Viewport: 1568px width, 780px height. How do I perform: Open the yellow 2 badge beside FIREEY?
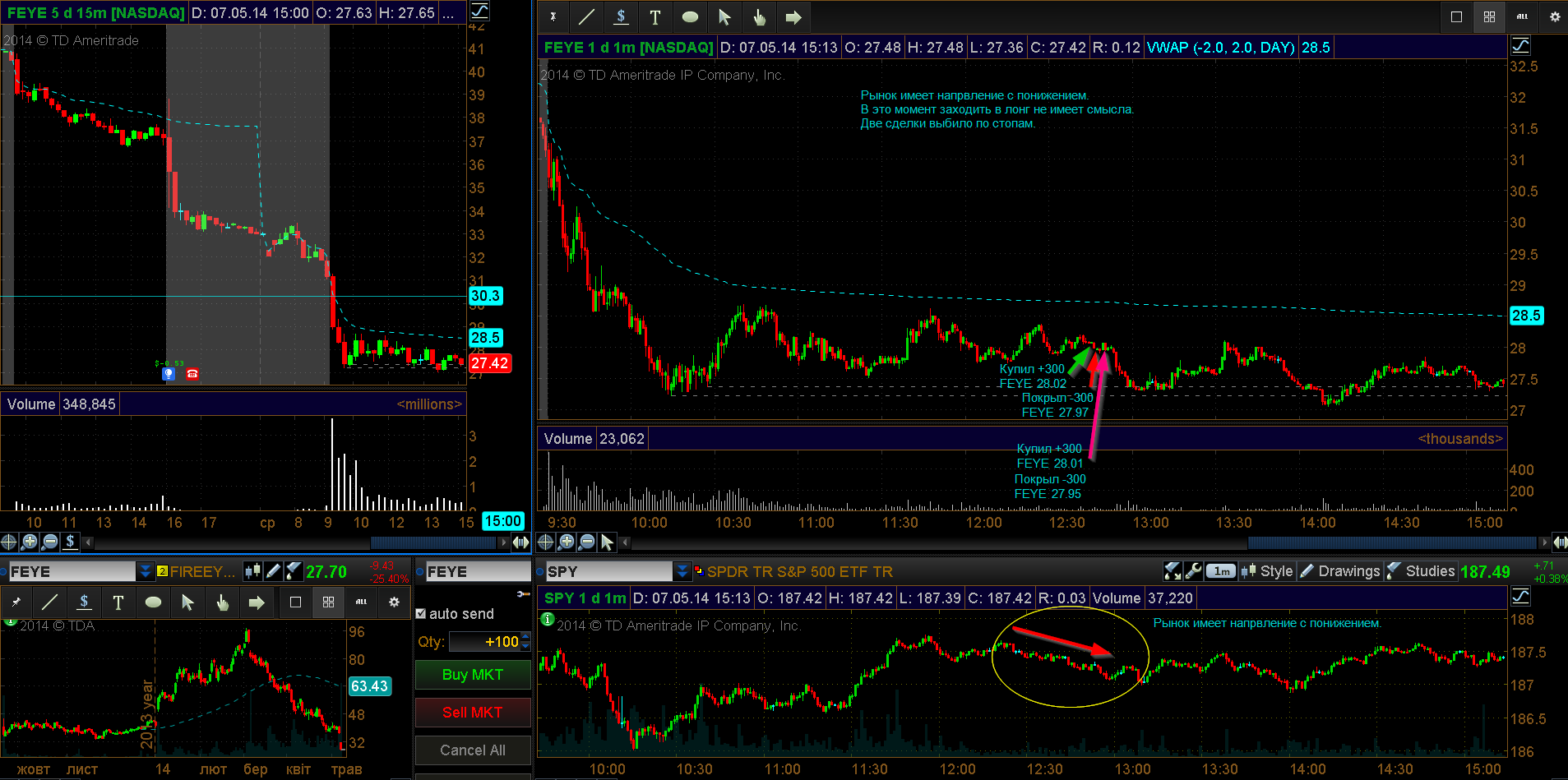[x=162, y=570]
